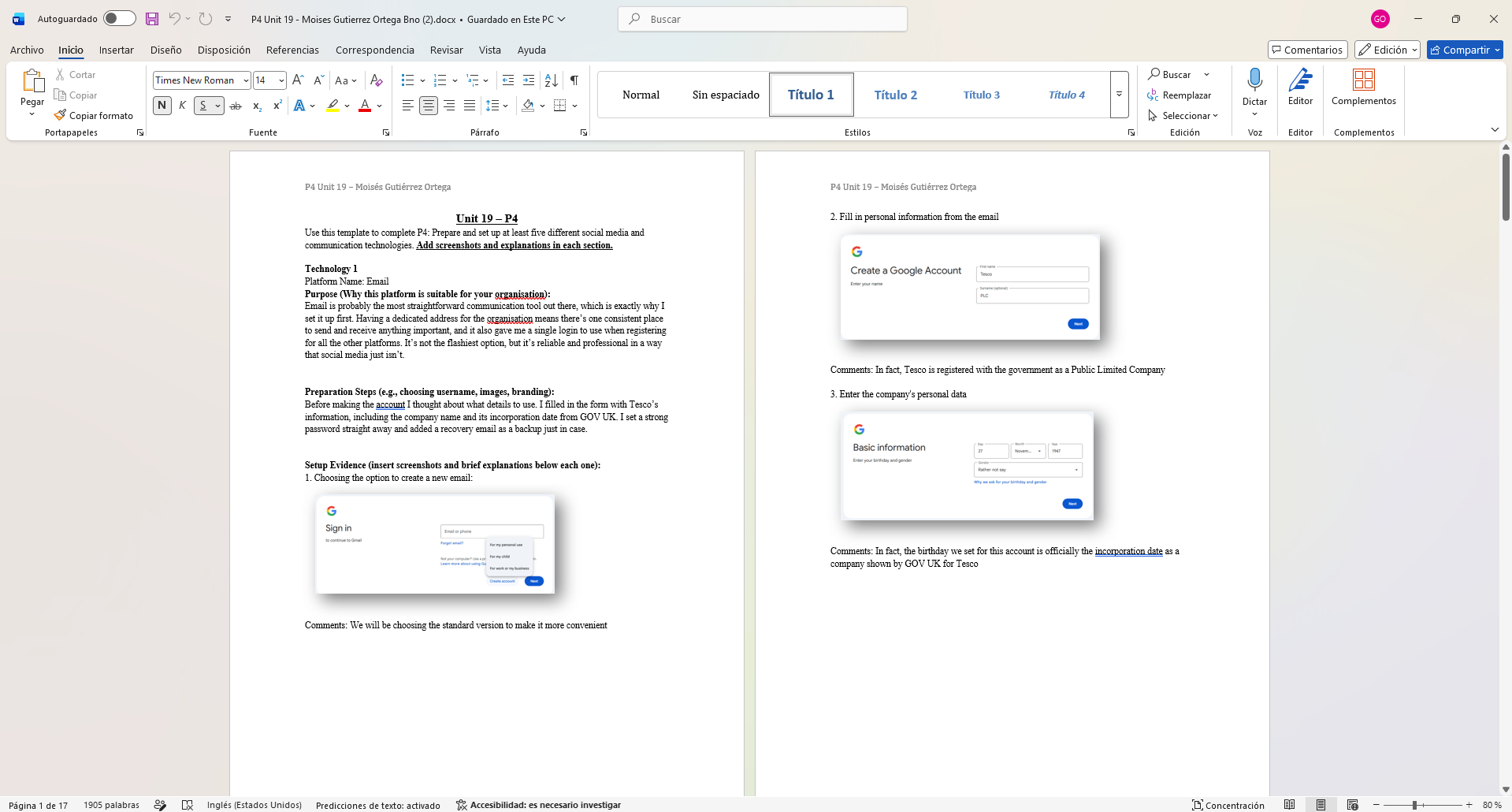Open bullet list dropdown

[x=423, y=80]
